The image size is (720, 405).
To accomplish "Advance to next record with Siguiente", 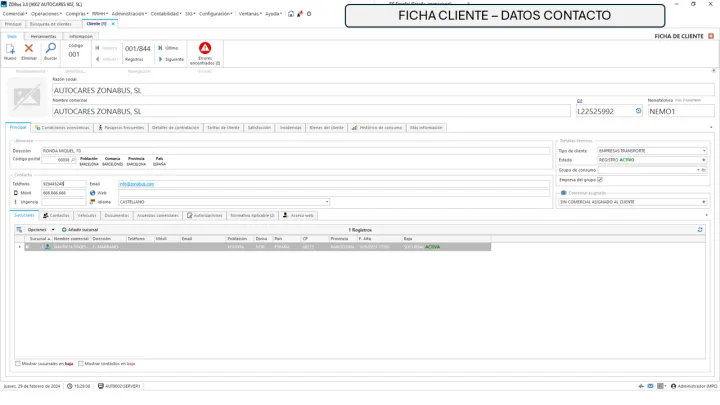I will (x=170, y=59).
